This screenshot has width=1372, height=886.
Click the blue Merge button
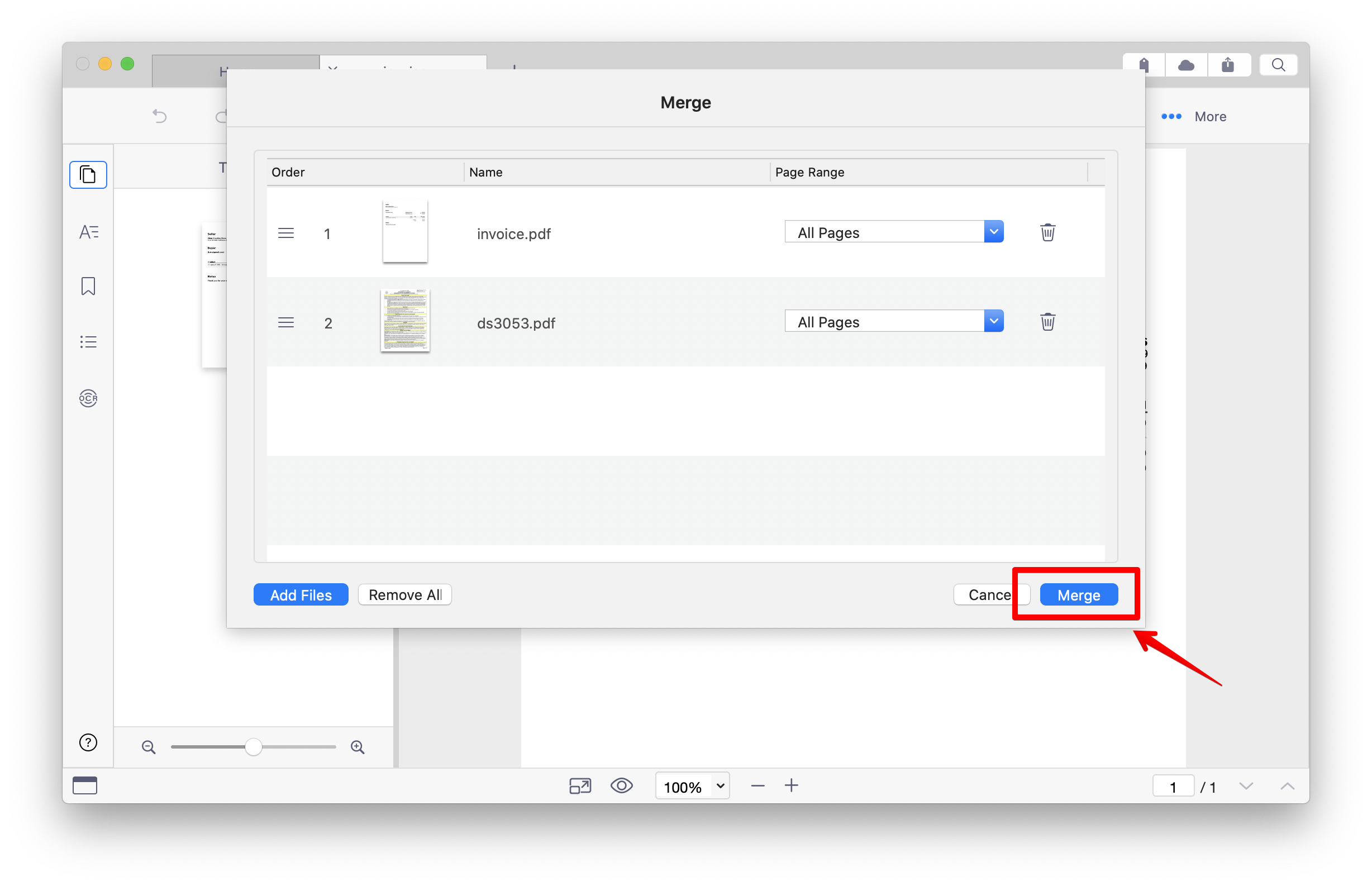1078,594
